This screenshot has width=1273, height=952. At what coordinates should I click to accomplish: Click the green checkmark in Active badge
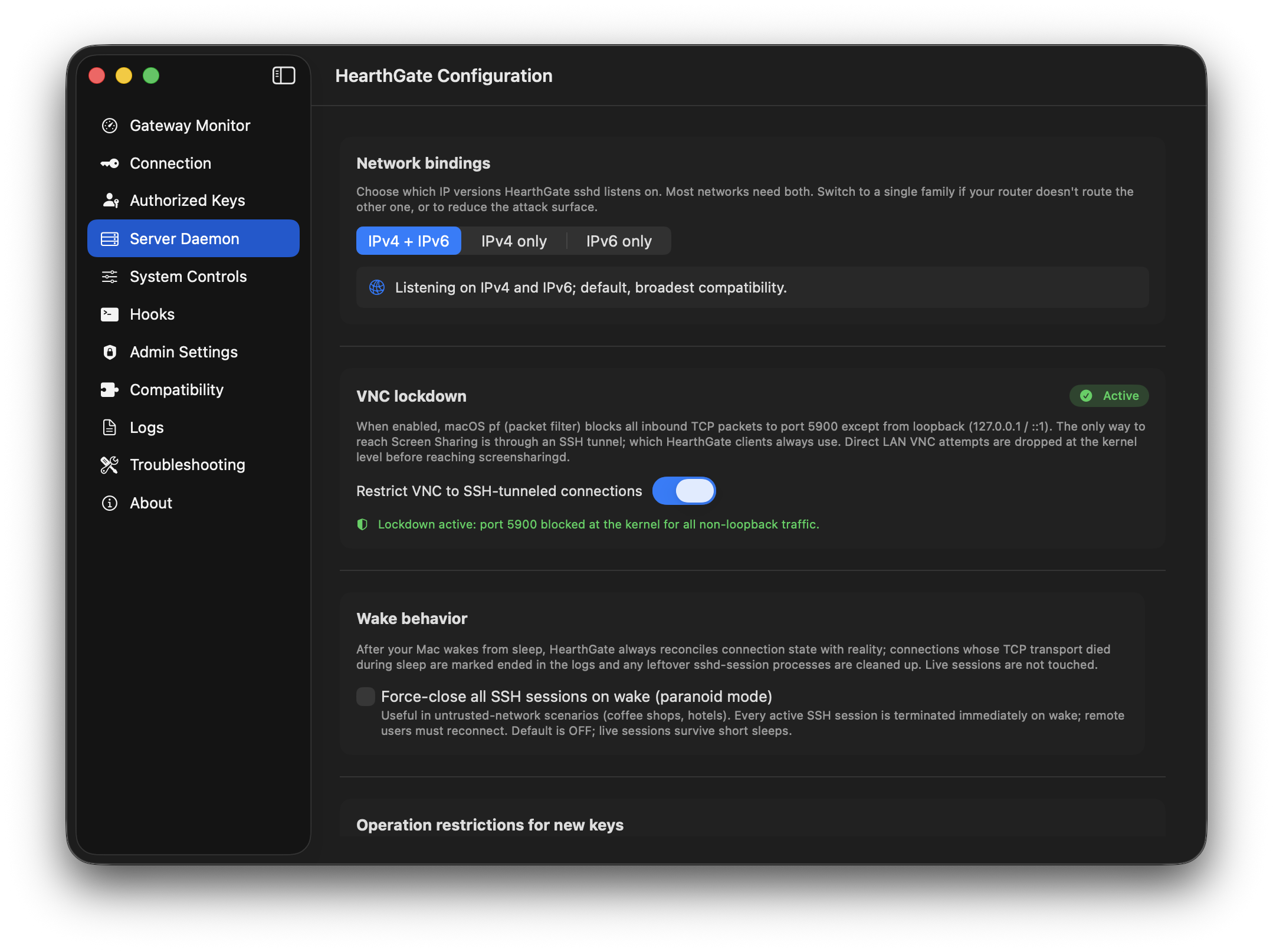tap(1086, 396)
